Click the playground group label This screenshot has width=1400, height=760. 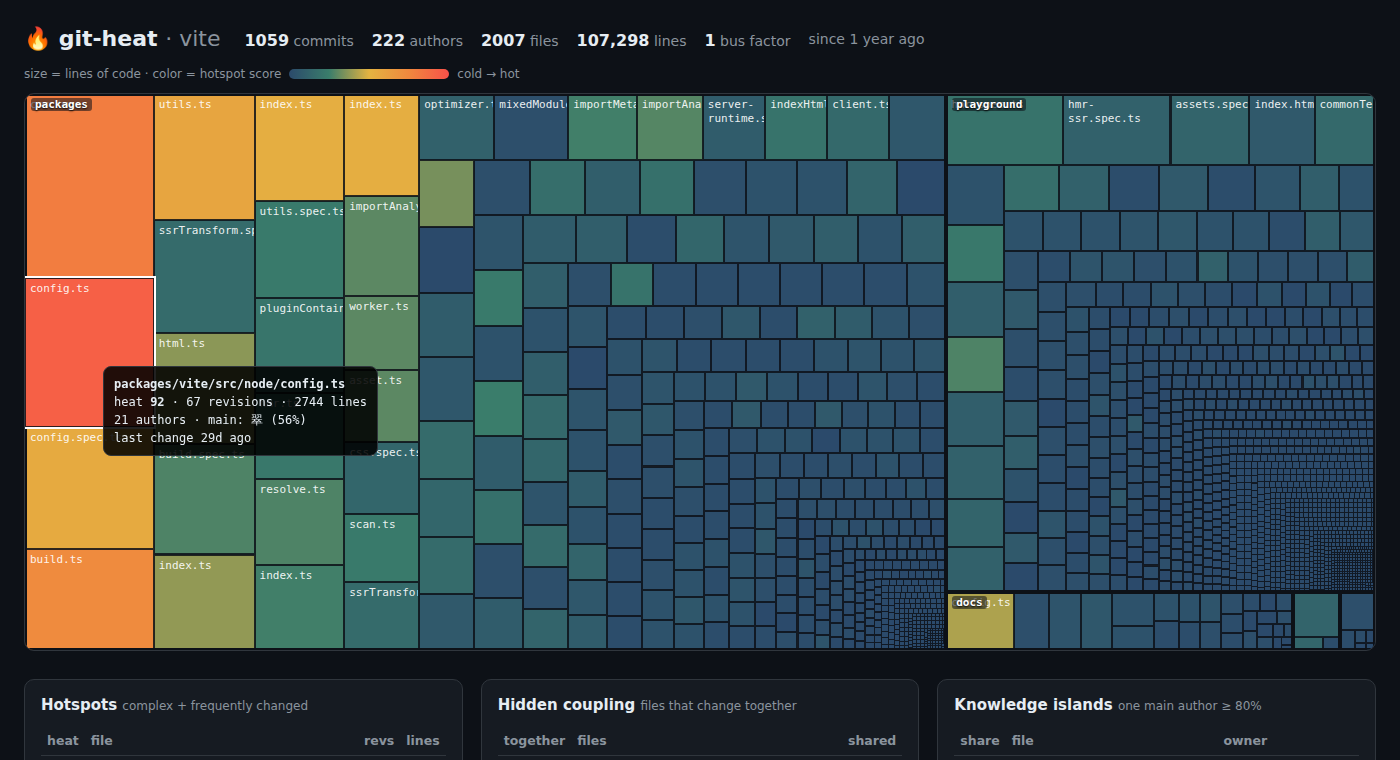989,104
